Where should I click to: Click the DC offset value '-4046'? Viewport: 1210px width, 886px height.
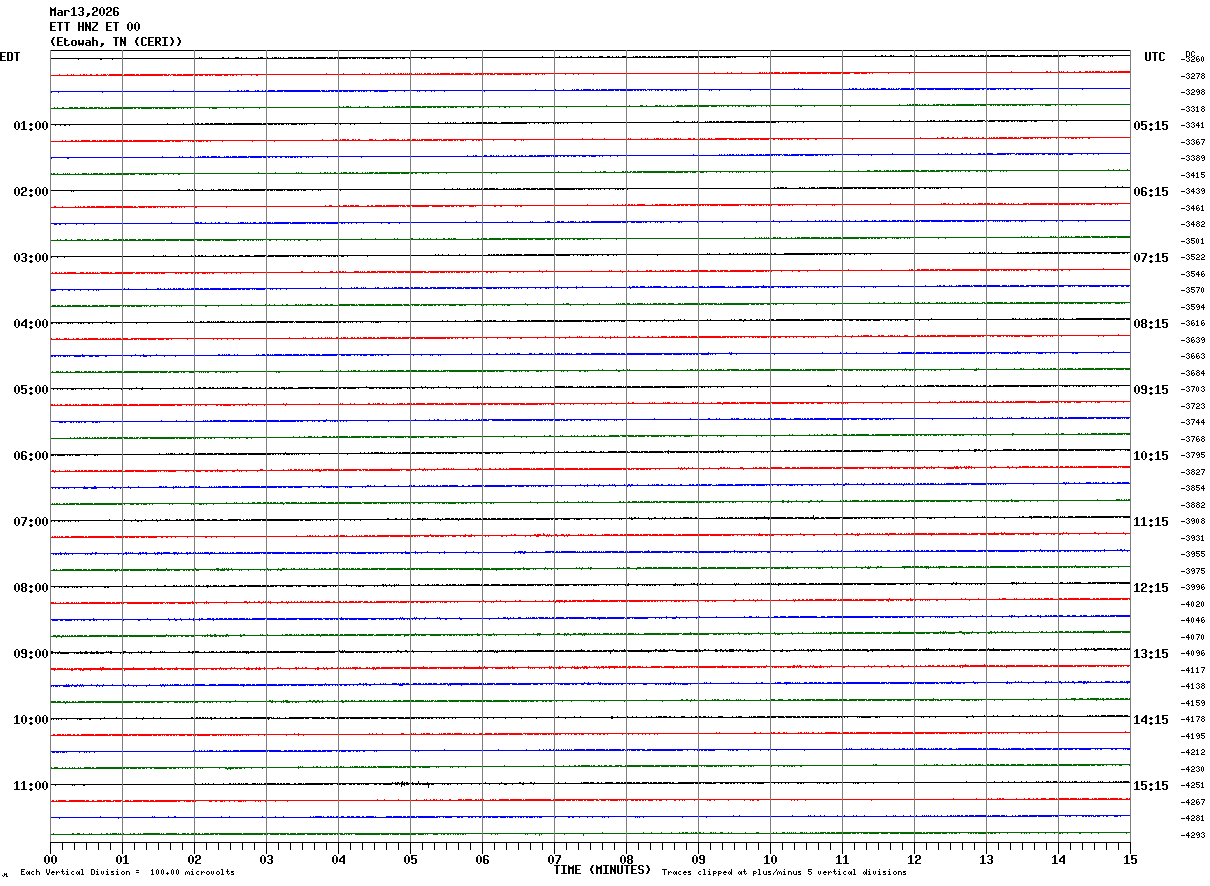pyautogui.click(x=1193, y=620)
